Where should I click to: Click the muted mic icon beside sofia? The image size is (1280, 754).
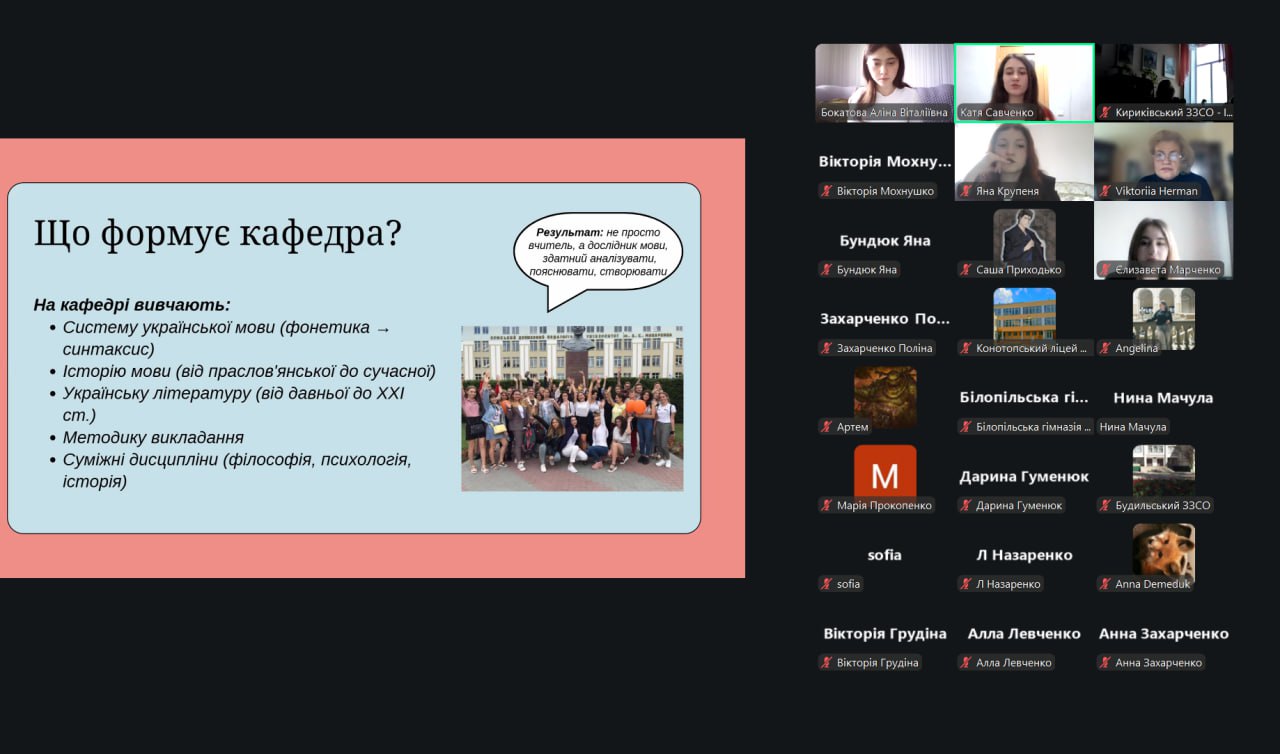tap(827, 584)
